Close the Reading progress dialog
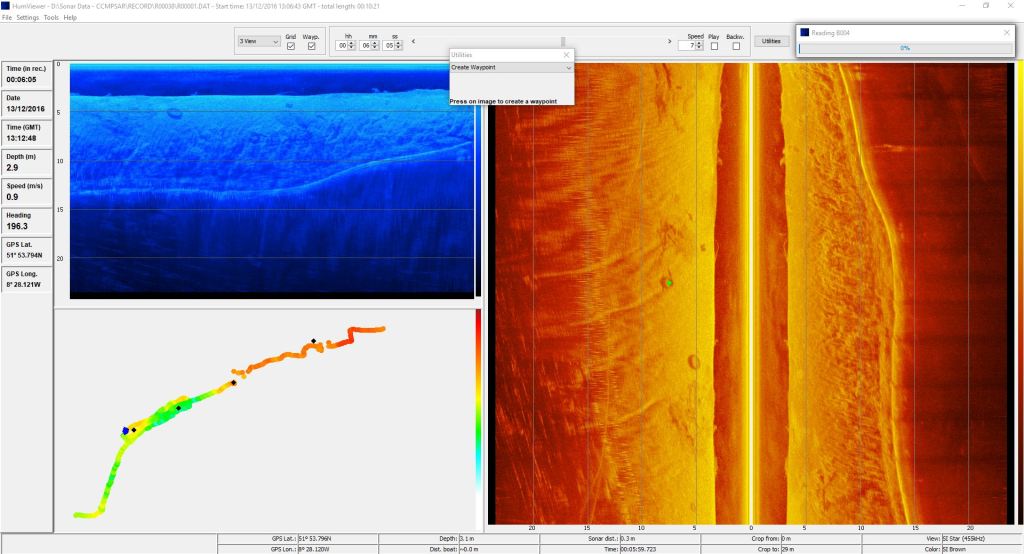This screenshot has height=554, width=1024. click(1006, 32)
